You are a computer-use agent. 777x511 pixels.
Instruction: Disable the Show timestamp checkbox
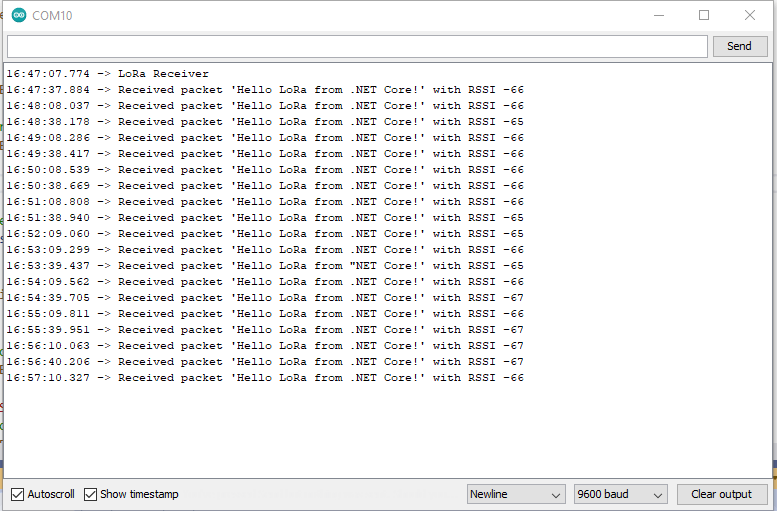(x=91, y=494)
